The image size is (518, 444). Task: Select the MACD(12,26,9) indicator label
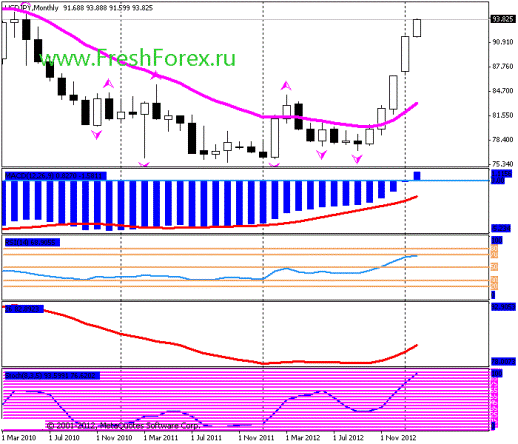click(x=55, y=176)
